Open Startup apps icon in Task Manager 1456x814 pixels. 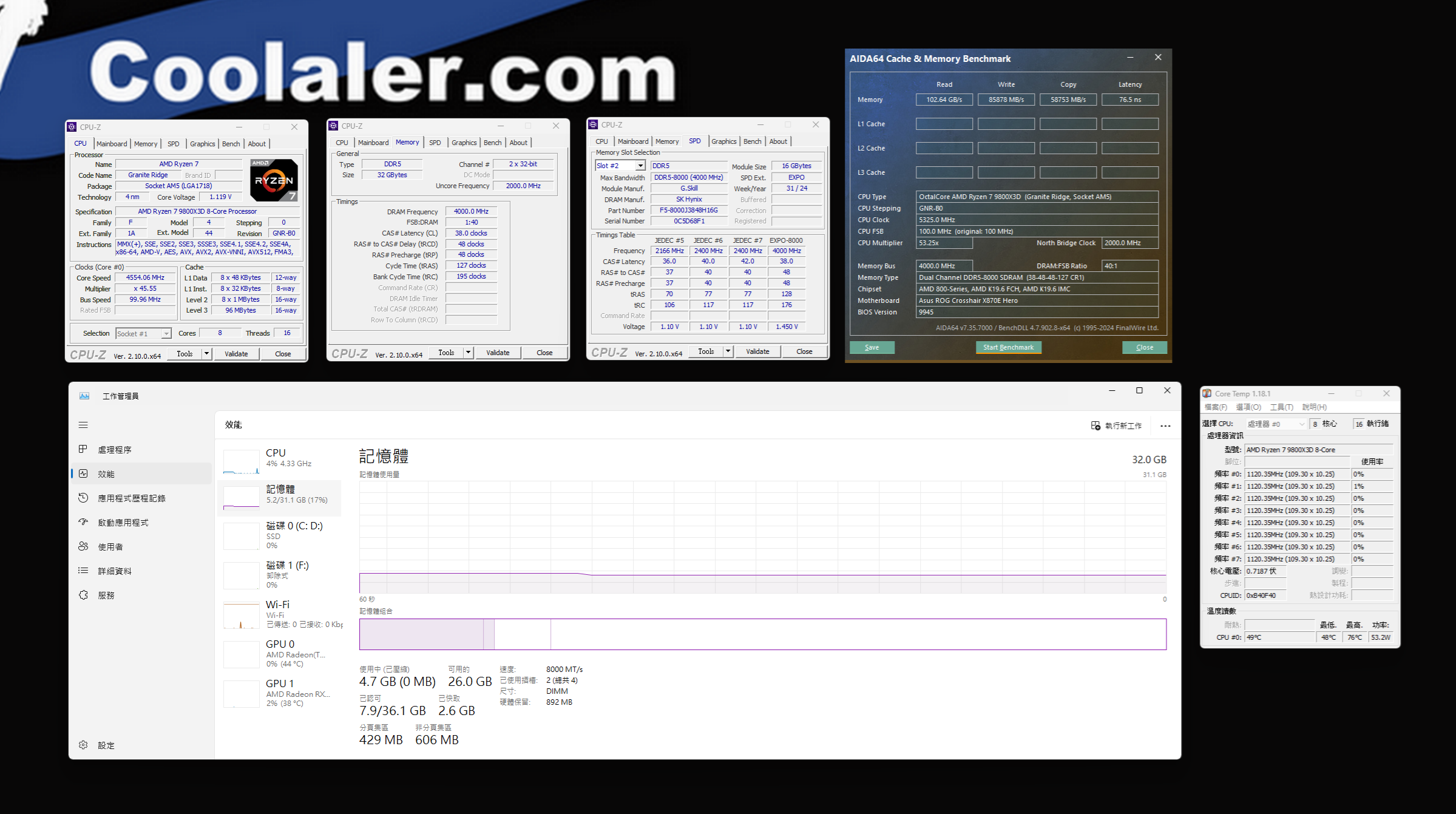coord(83,522)
